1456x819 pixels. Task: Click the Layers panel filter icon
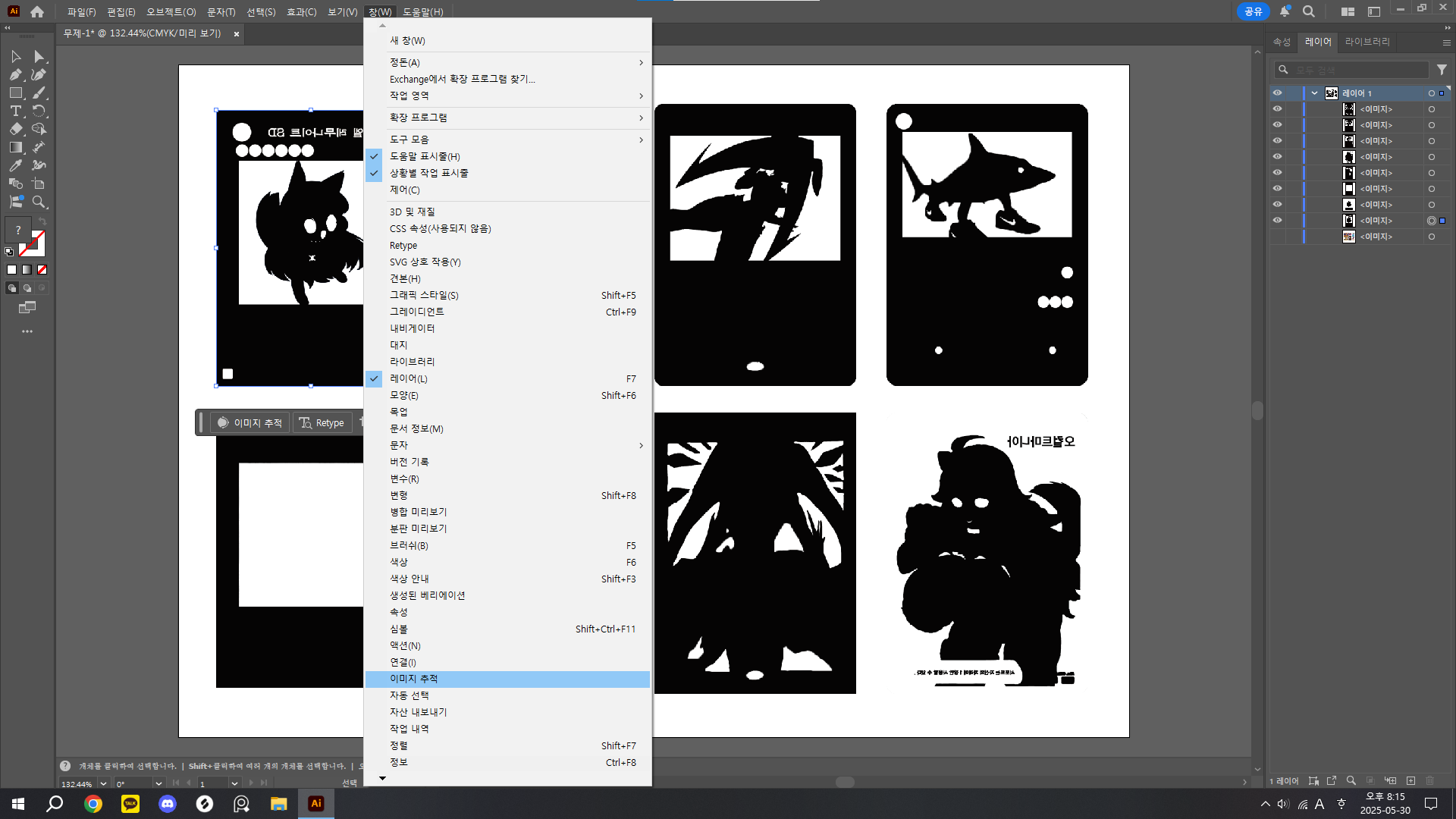[x=1442, y=70]
